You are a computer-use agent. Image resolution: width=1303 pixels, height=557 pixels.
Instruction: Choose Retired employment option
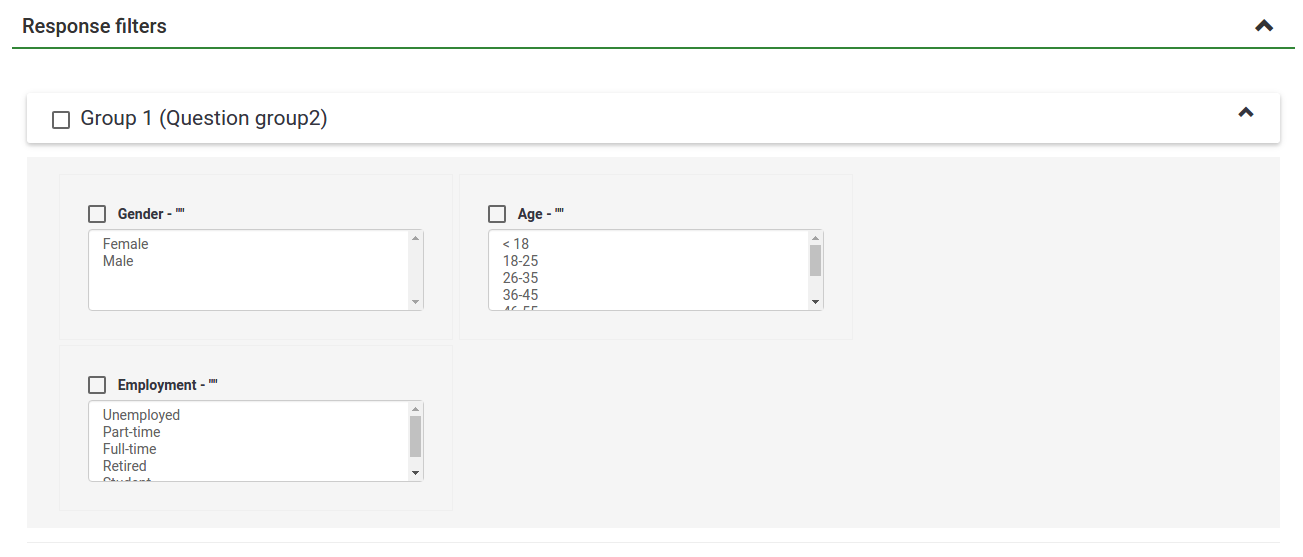125,466
